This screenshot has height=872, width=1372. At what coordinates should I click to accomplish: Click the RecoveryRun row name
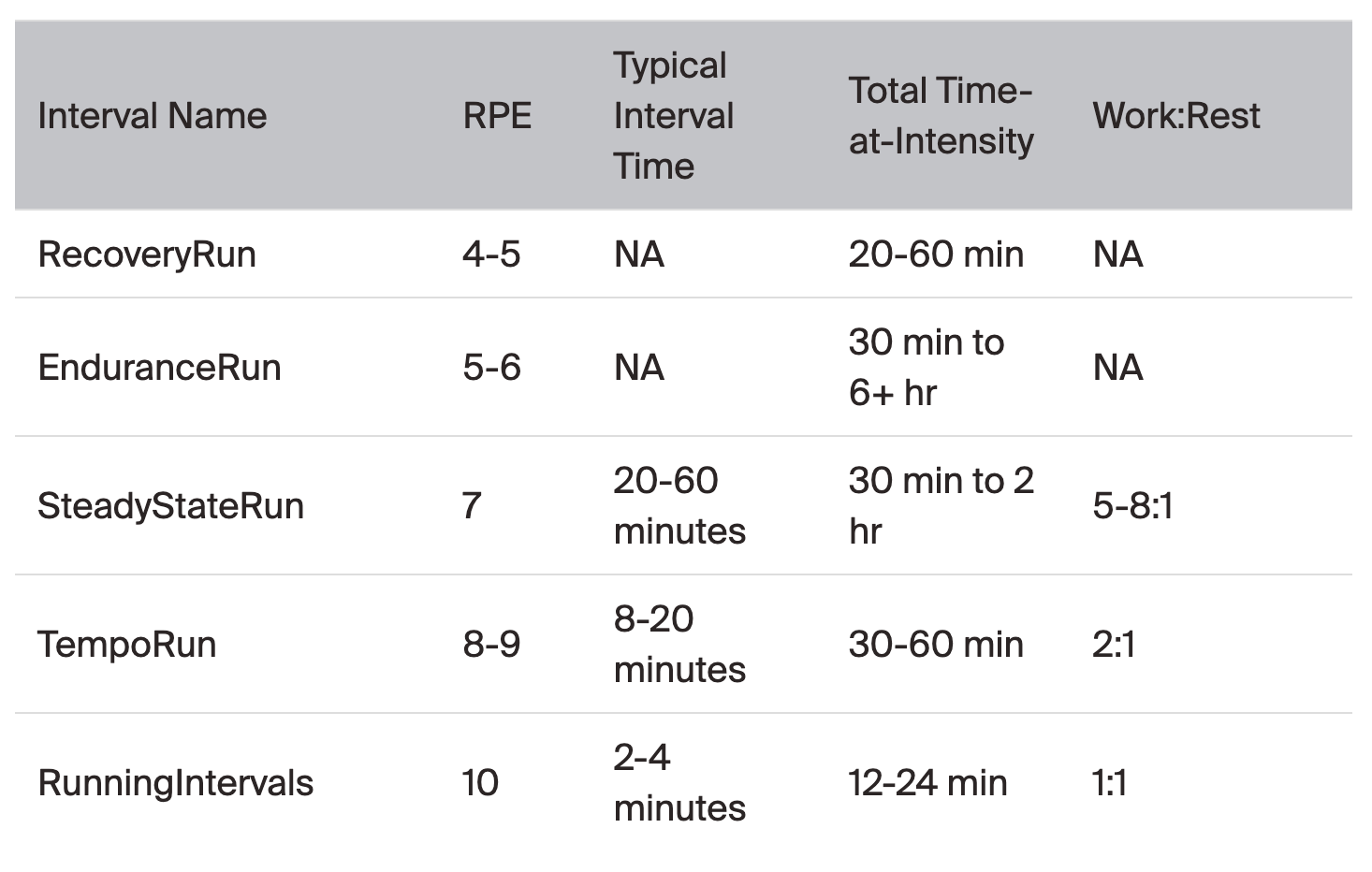[x=147, y=254]
